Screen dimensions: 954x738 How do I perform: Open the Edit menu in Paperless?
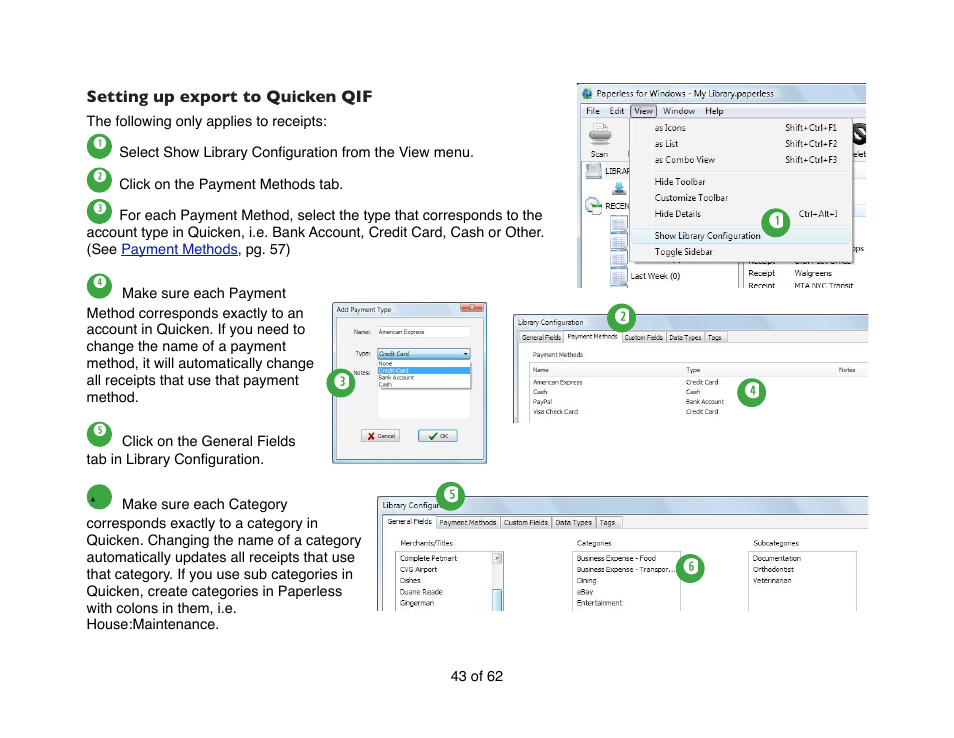(617, 111)
